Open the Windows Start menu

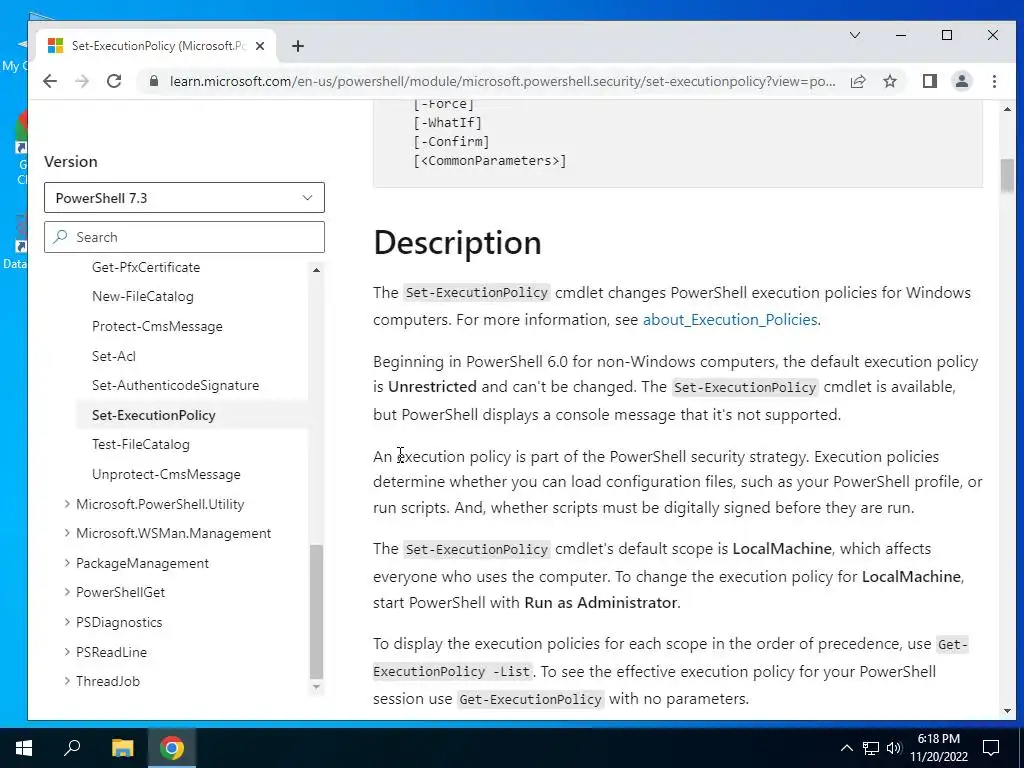click(24, 748)
